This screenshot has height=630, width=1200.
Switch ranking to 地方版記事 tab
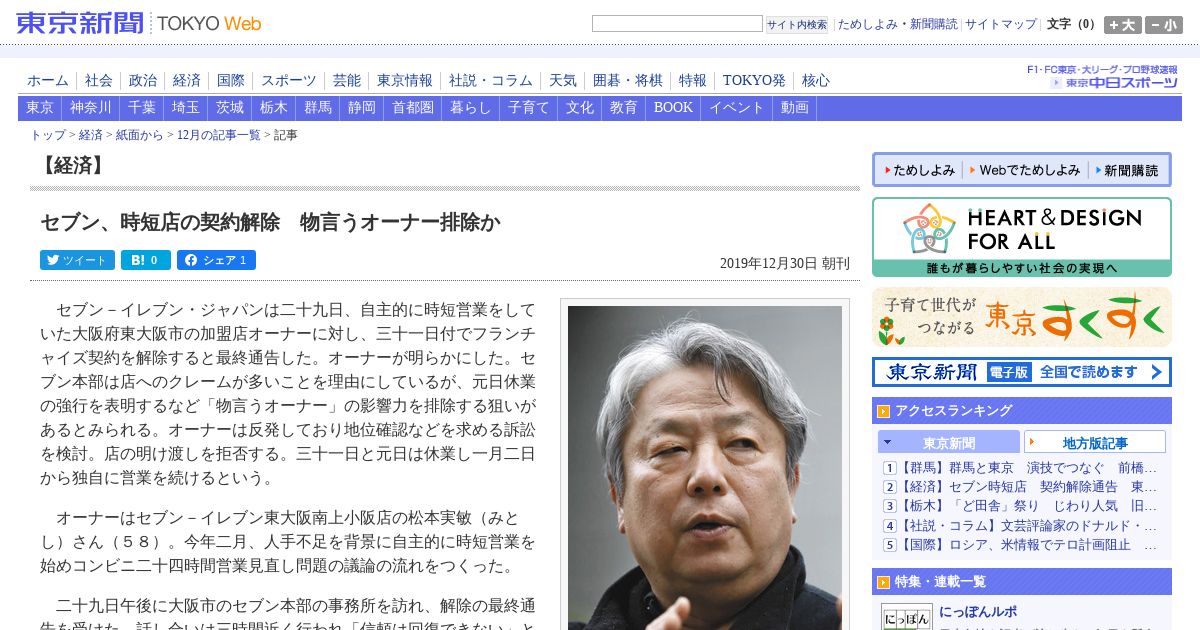tap(1095, 442)
